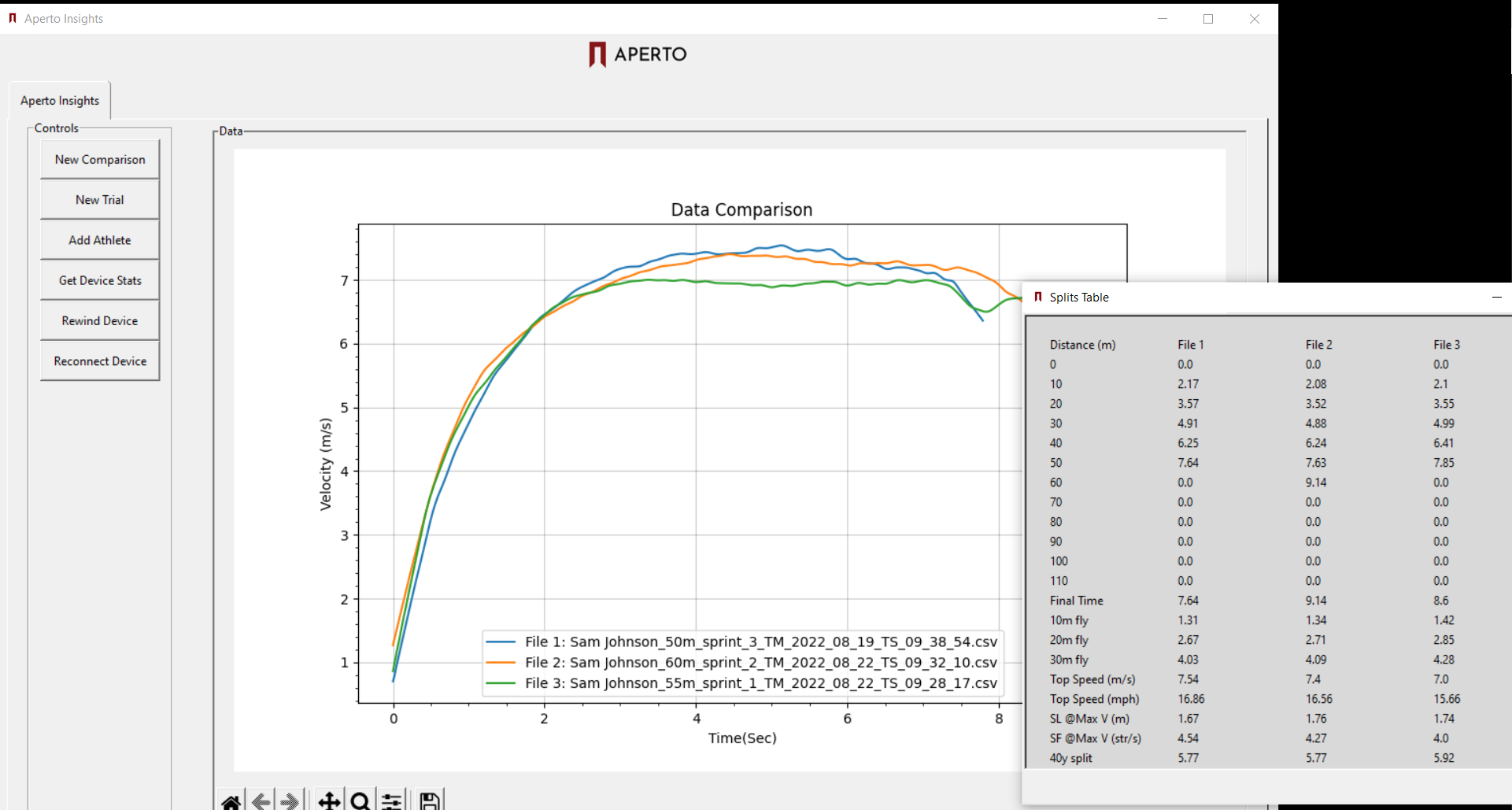Close the Aperto Insights window
Screen dimensions: 1512x810
1255,18
